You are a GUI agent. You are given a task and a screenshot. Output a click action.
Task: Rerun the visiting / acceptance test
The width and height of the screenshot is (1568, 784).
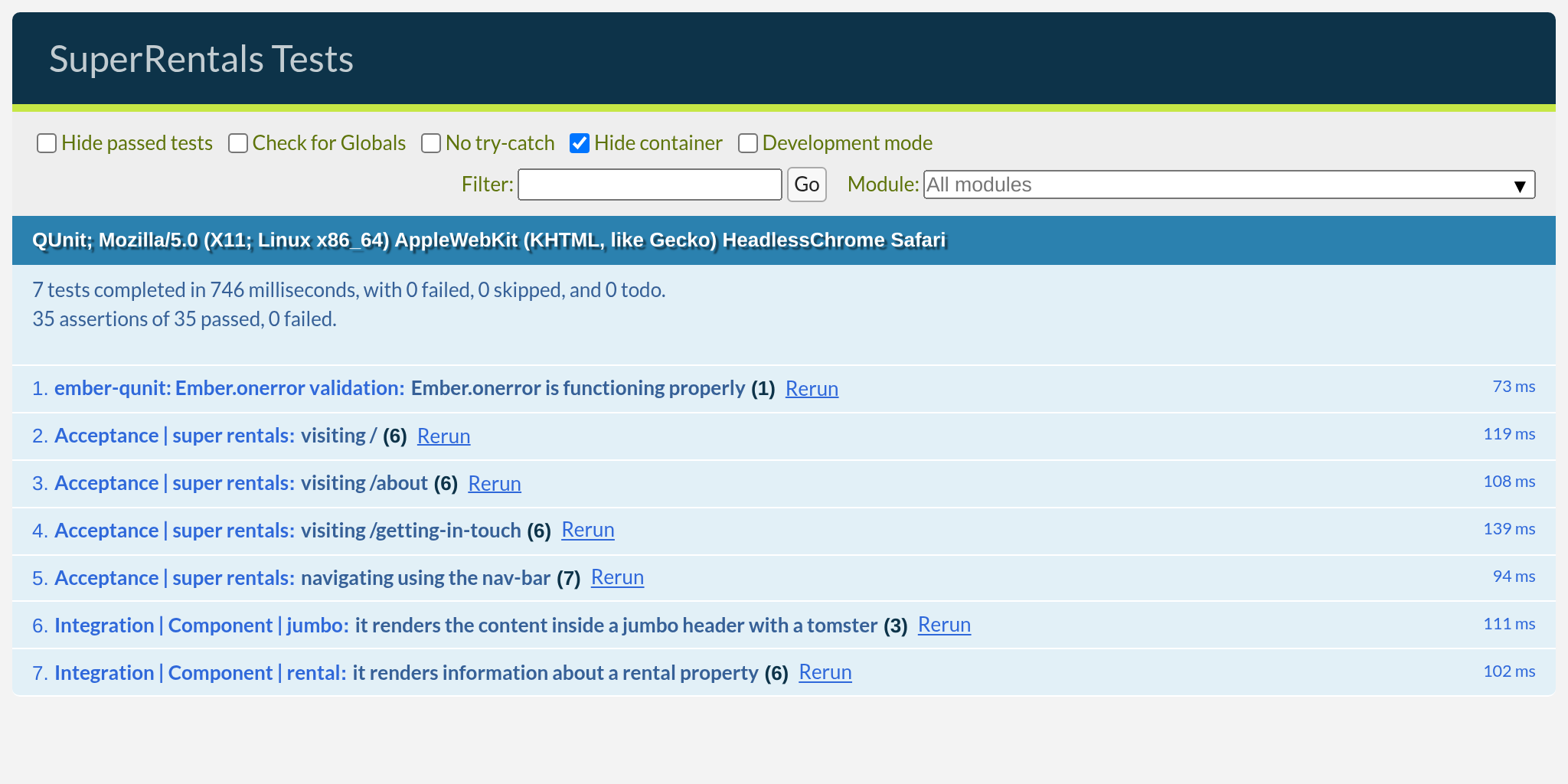[x=443, y=436]
